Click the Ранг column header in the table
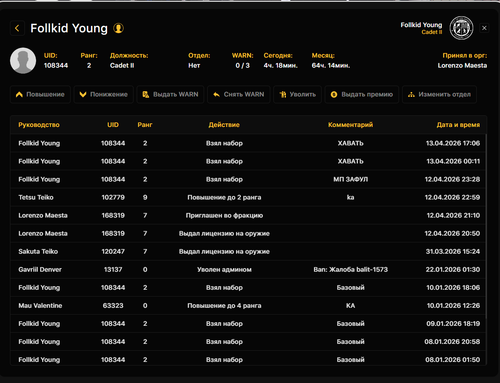 click(x=145, y=125)
